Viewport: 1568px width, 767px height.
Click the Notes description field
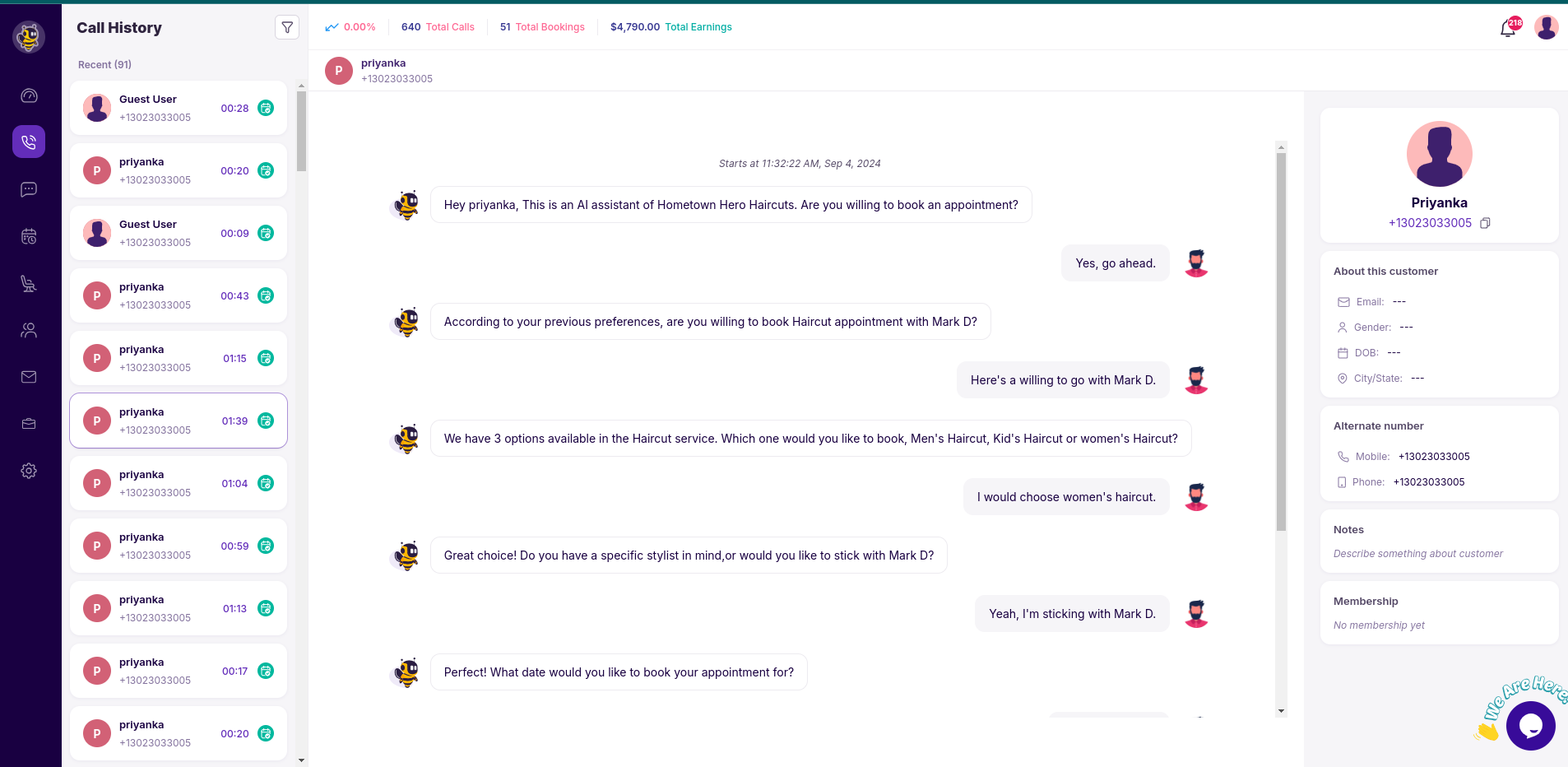pos(1417,554)
